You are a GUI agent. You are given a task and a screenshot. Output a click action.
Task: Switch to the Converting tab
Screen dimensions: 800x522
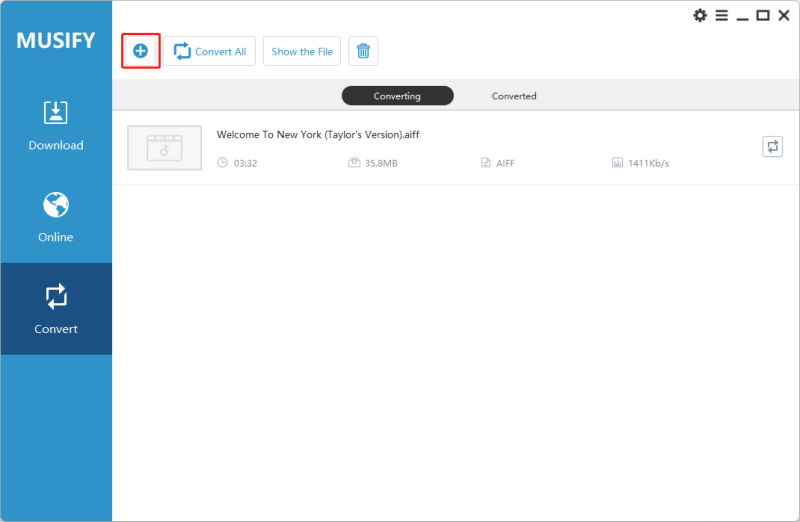(397, 96)
